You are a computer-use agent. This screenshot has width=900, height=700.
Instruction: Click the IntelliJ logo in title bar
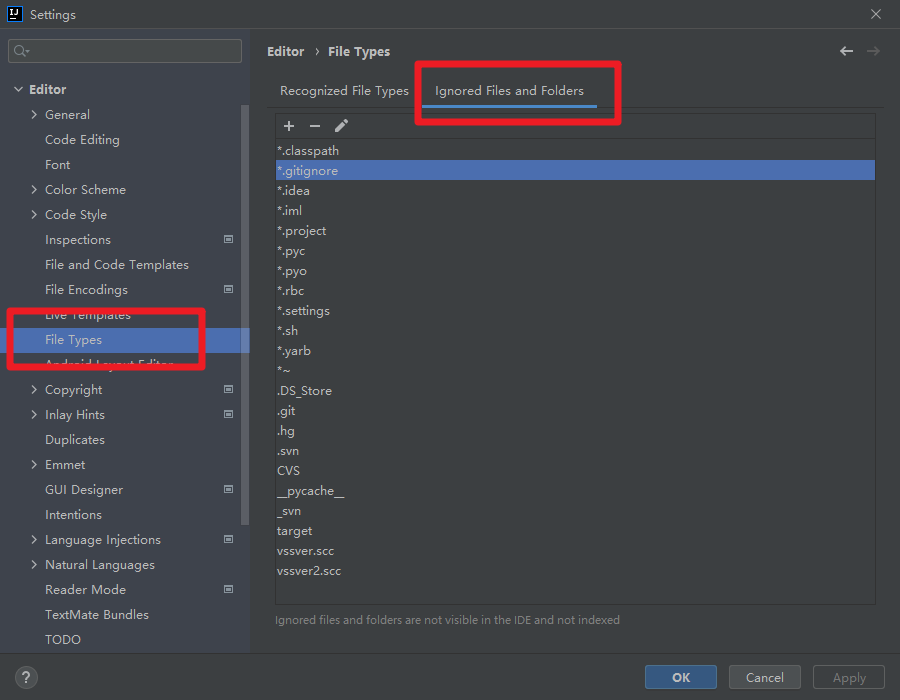(14, 14)
